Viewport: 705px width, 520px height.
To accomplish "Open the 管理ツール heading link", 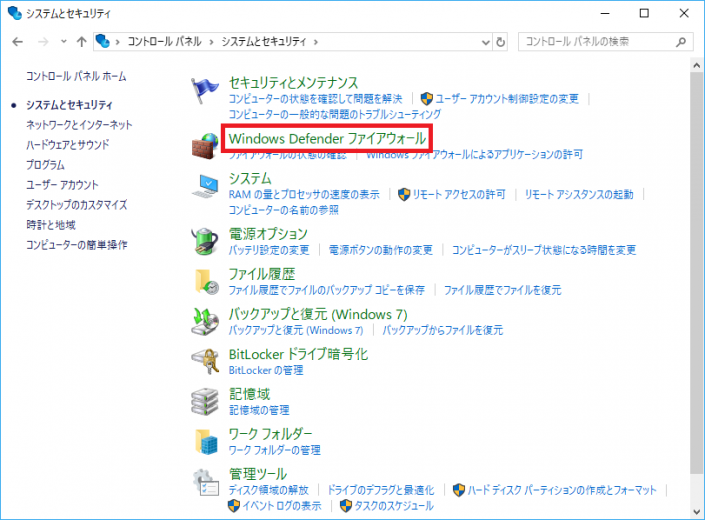I will pyautogui.click(x=258, y=474).
